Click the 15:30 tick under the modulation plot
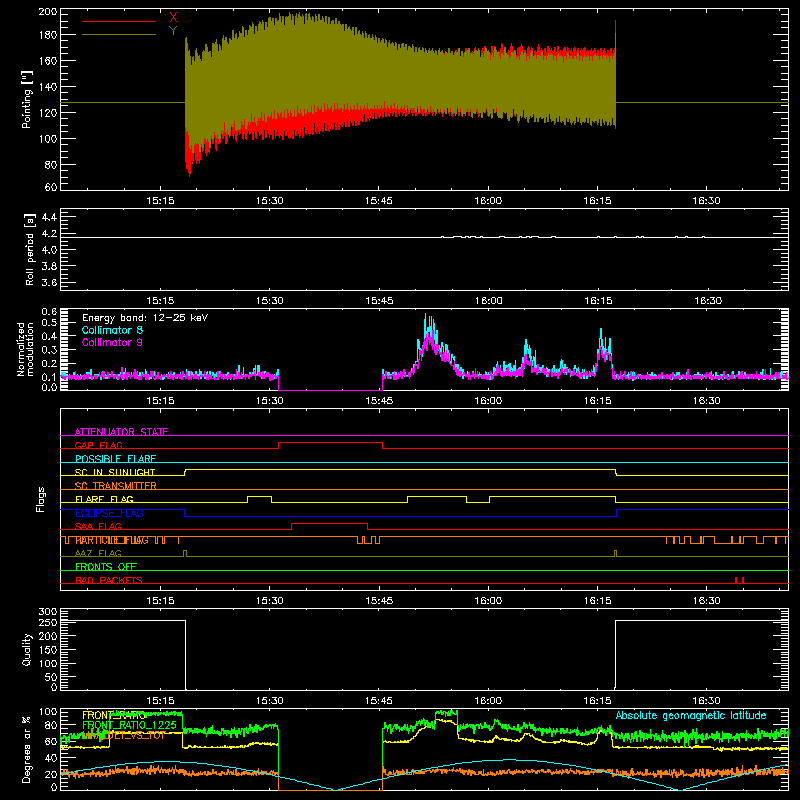The image size is (800, 800). coord(269,401)
